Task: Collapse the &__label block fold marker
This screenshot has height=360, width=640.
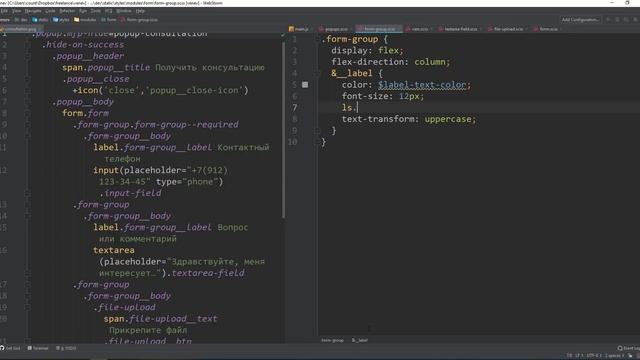Action: (x=317, y=73)
